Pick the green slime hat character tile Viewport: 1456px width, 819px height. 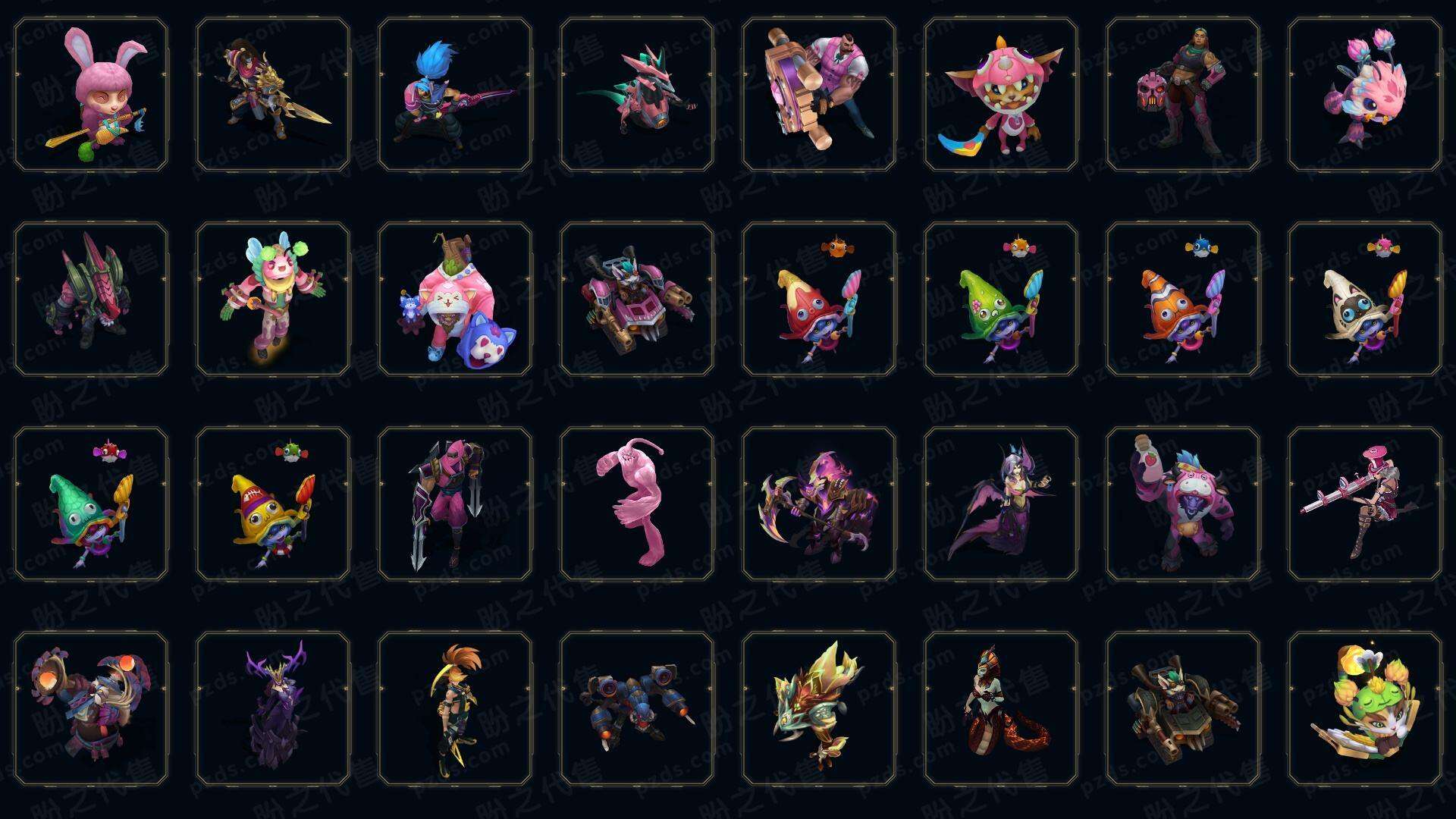[1001, 299]
